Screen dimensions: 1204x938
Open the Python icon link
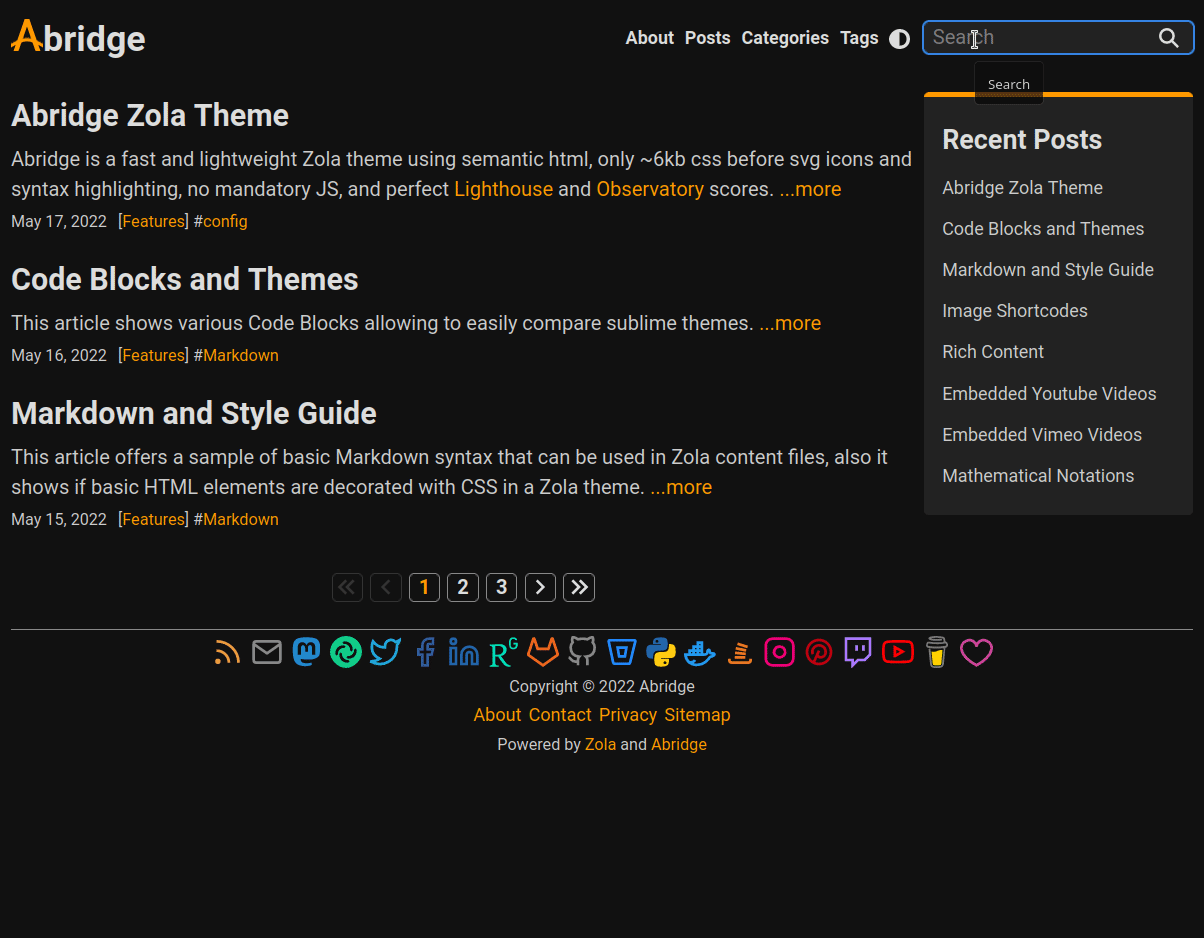click(661, 653)
